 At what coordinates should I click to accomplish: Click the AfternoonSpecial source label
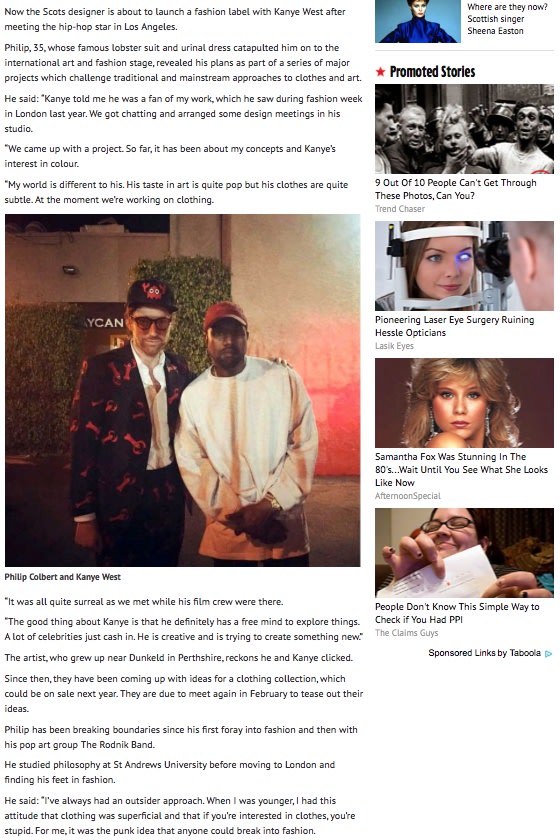pyautogui.click(x=408, y=496)
